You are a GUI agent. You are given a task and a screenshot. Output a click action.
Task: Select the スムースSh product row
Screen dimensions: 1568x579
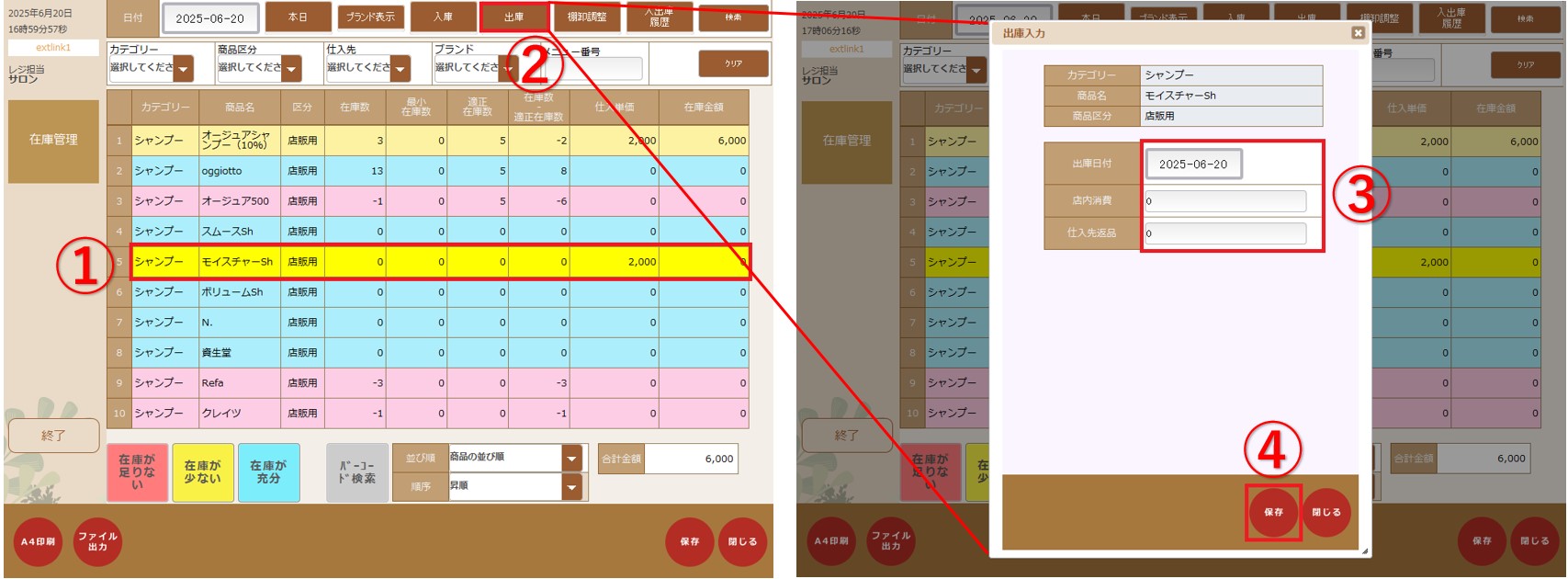[428, 232]
